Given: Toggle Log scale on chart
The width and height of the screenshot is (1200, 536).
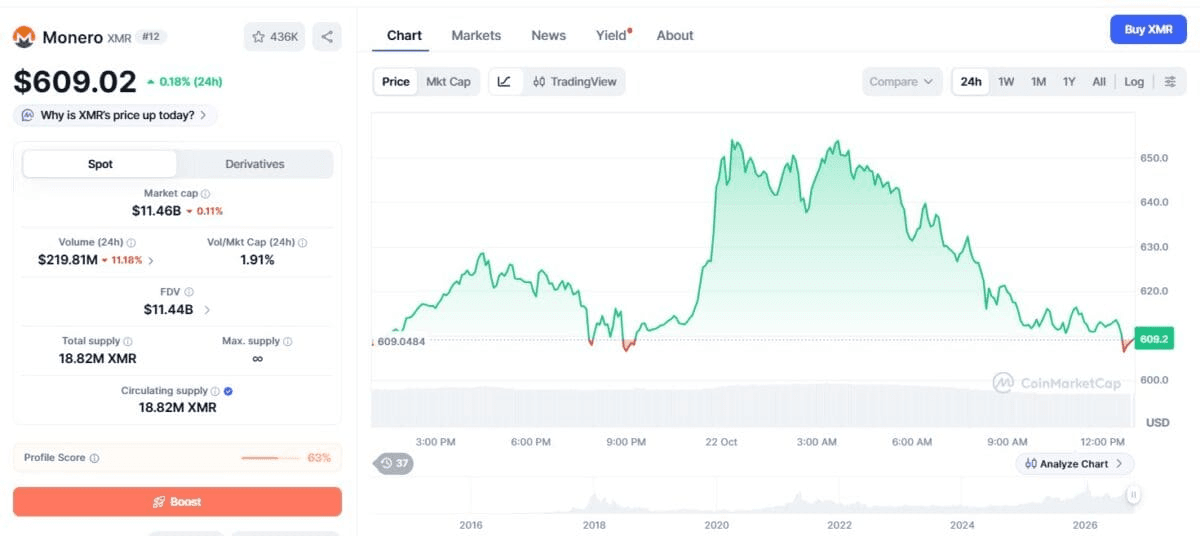Looking at the screenshot, I should tap(1134, 82).
